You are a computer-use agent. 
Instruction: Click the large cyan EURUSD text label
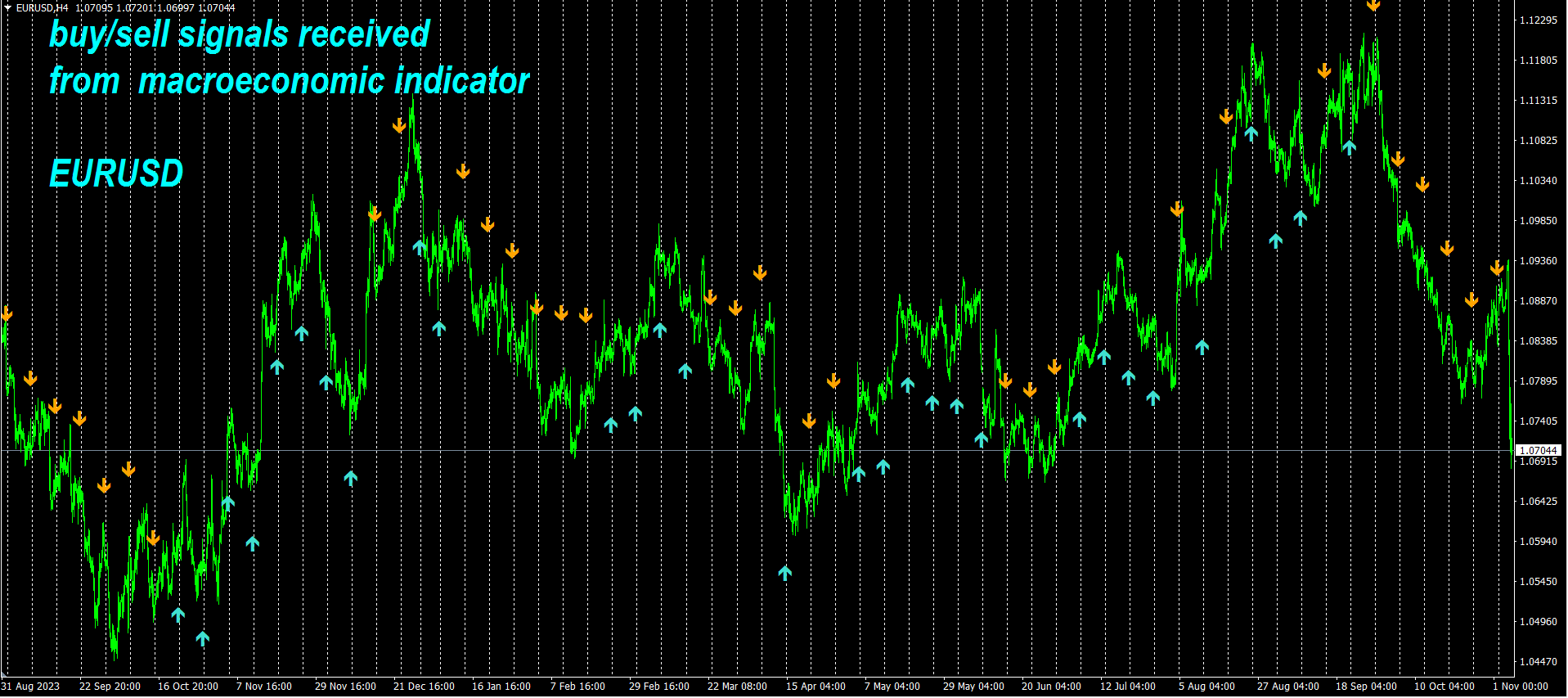click(116, 173)
